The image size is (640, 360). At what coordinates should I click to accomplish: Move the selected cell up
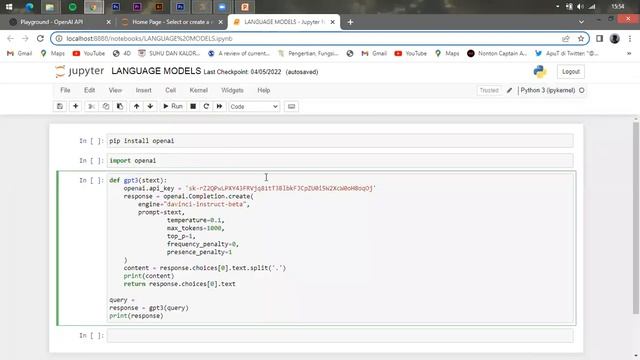pos(136,106)
